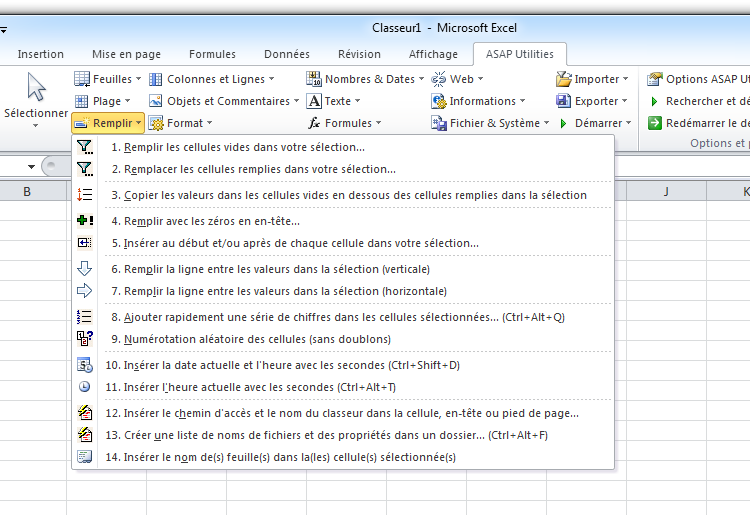This screenshot has height=515, width=750.
Task: Switch to the Révision tab
Action: coord(359,54)
